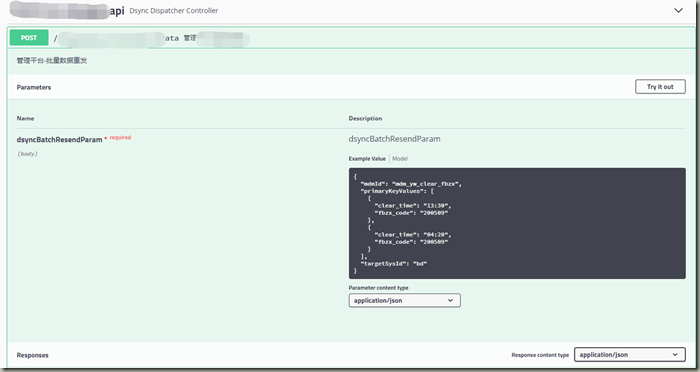Switch to the Example Value tab
The image size is (700, 372).
click(367, 159)
